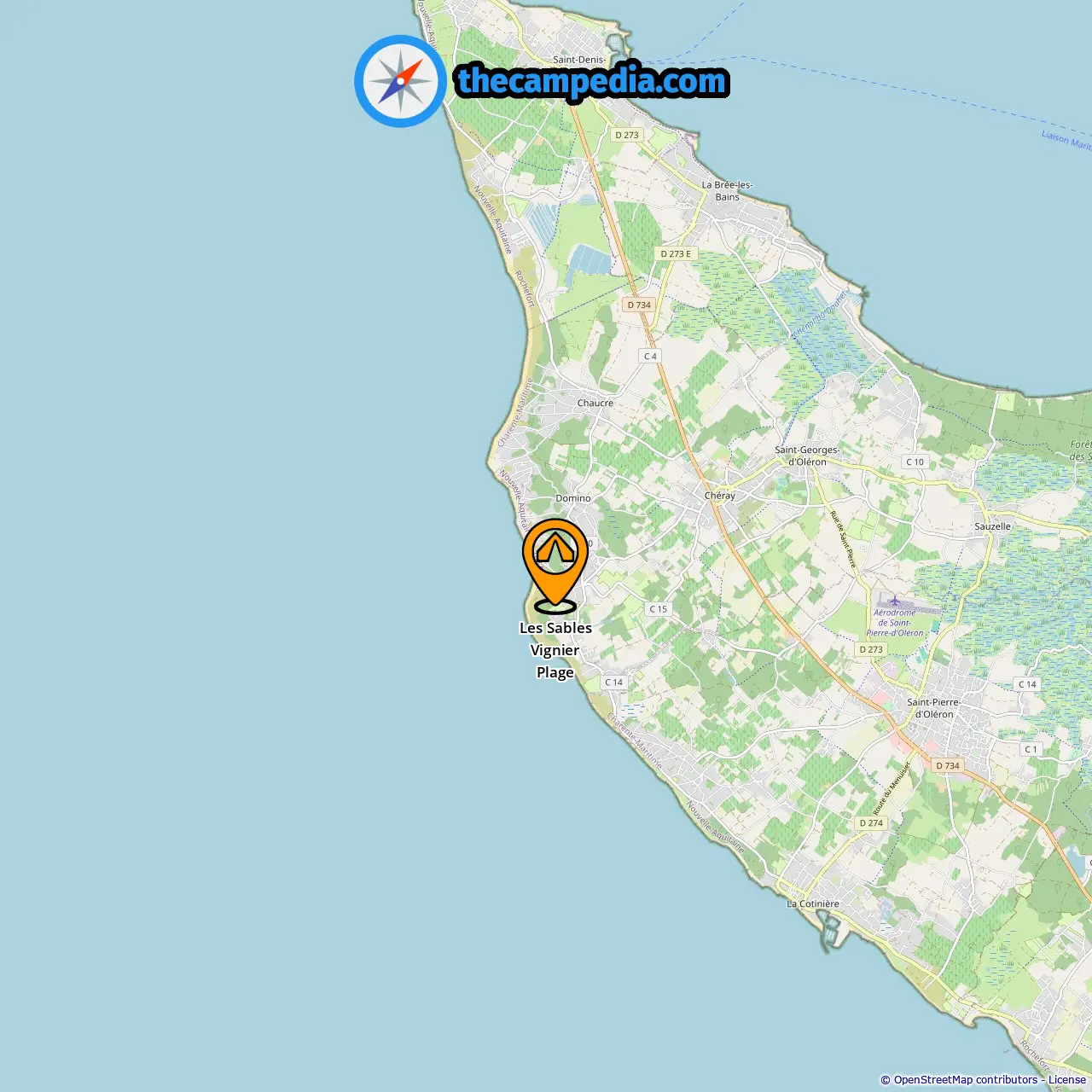The width and height of the screenshot is (1092, 1092).
Task: Click the C 15 road shield
Action: (x=658, y=609)
